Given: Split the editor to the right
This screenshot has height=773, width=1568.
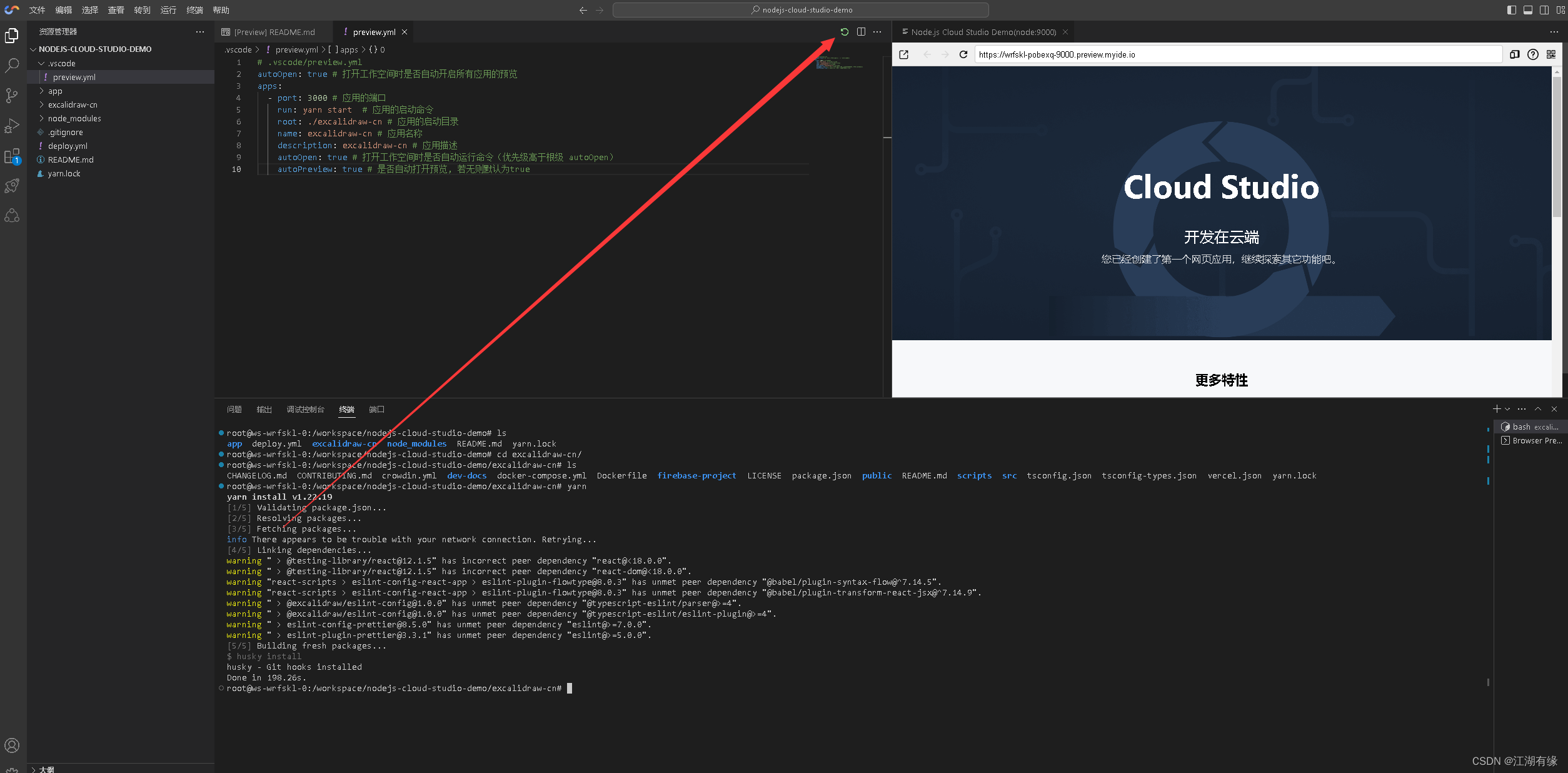Looking at the screenshot, I should pyautogui.click(x=861, y=32).
